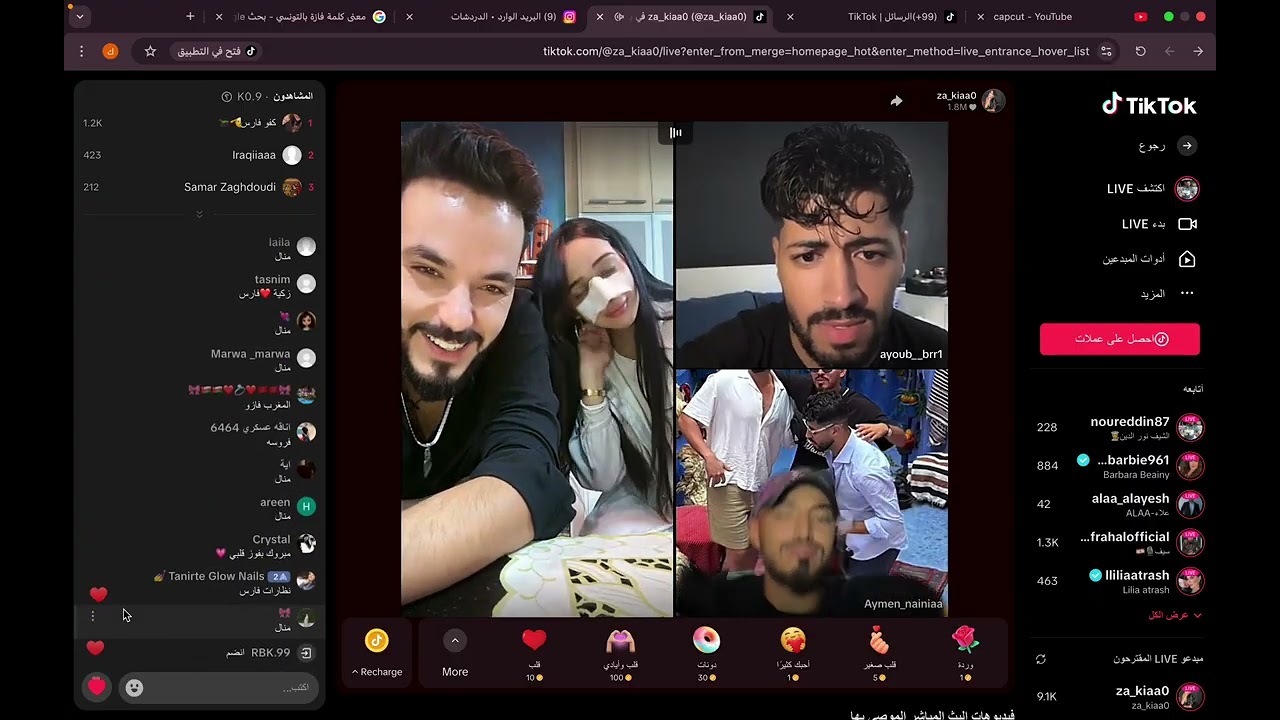The width and height of the screenshot is (1280, 720).
Task: Open frahalofficial live channel
Action: (1120, 542)
